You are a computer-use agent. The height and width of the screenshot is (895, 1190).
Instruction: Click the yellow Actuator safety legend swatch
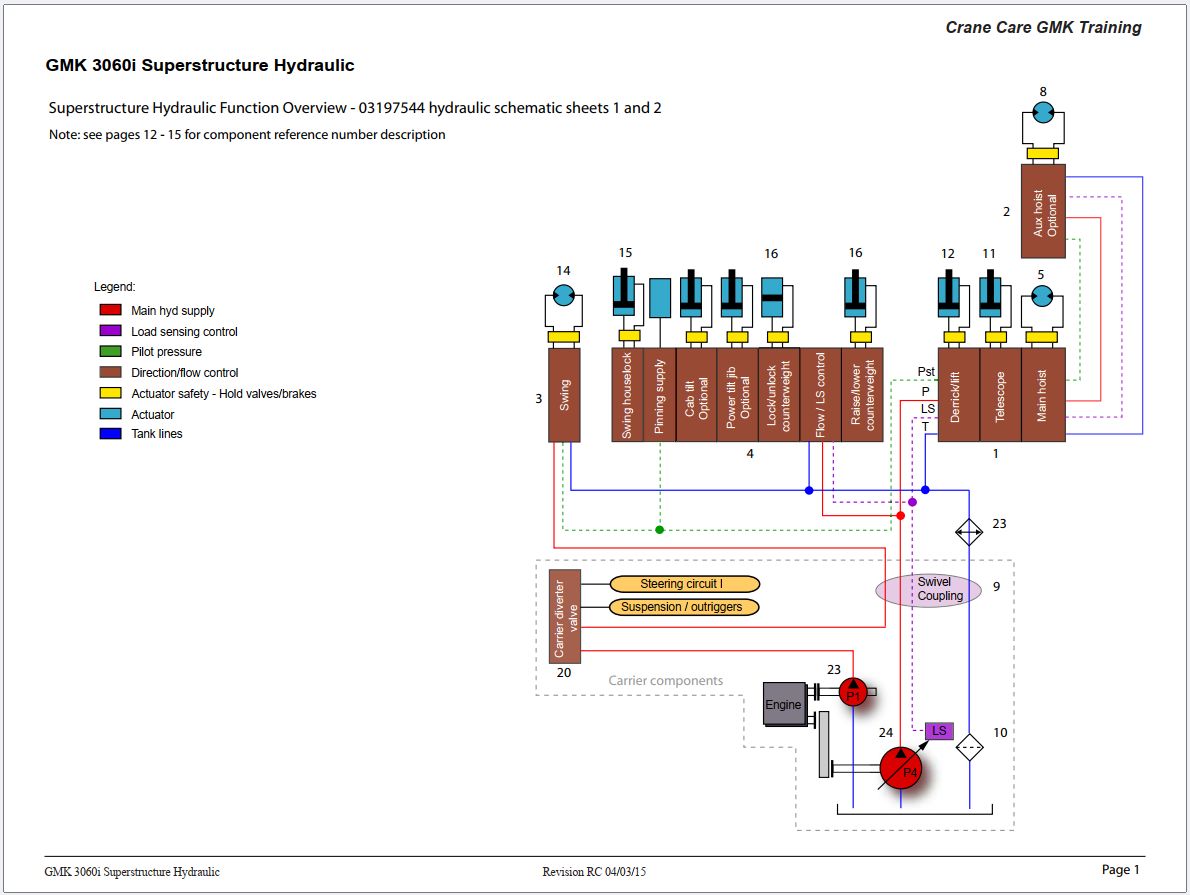[111, 393]
